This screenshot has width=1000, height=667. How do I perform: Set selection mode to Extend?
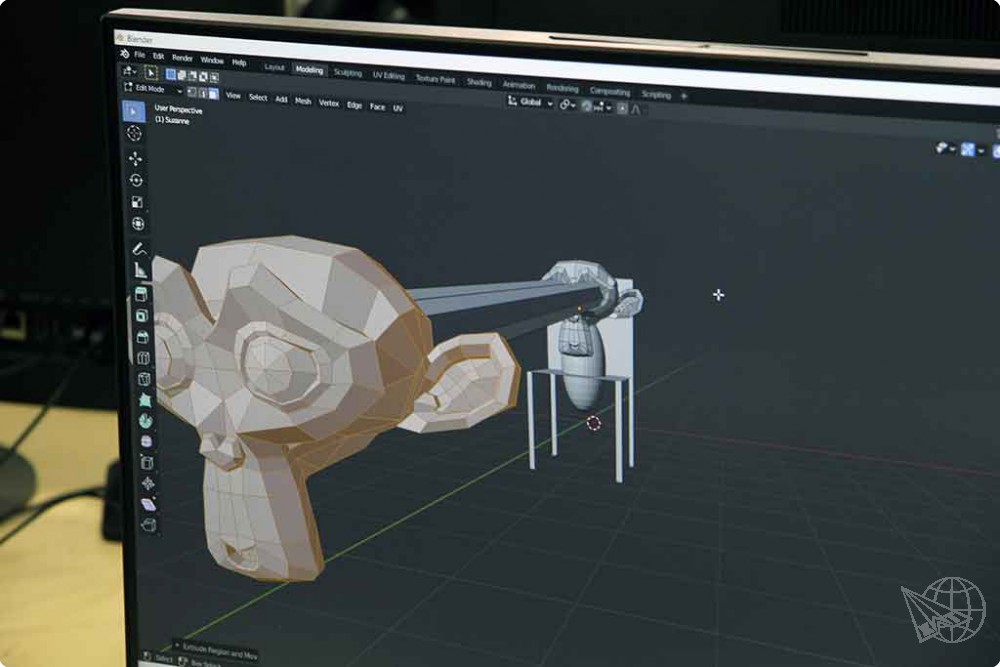(182, 75)
